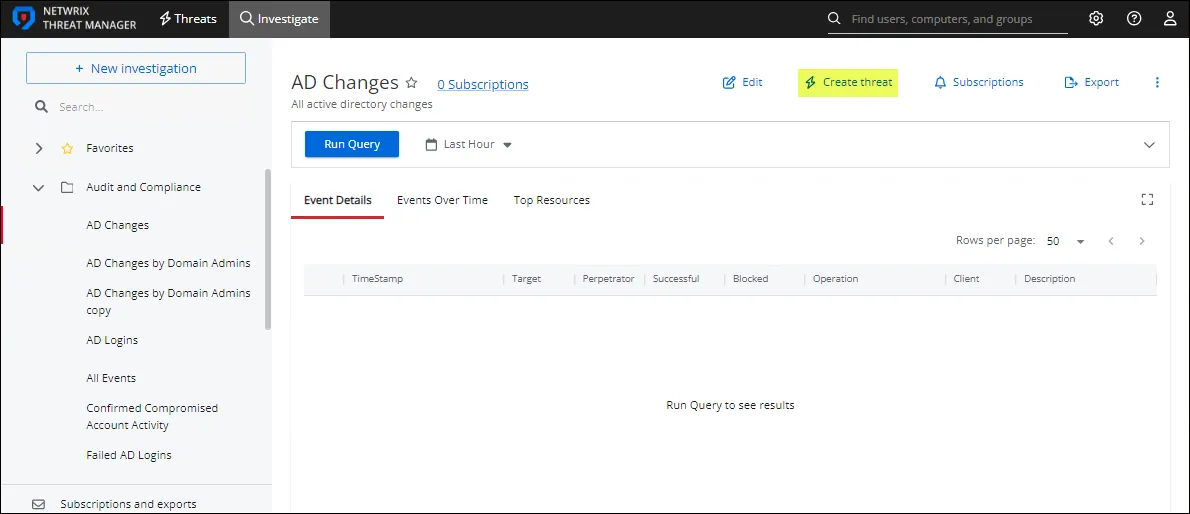
Task: Open the help question mark icon
Action: point(1134,19)
